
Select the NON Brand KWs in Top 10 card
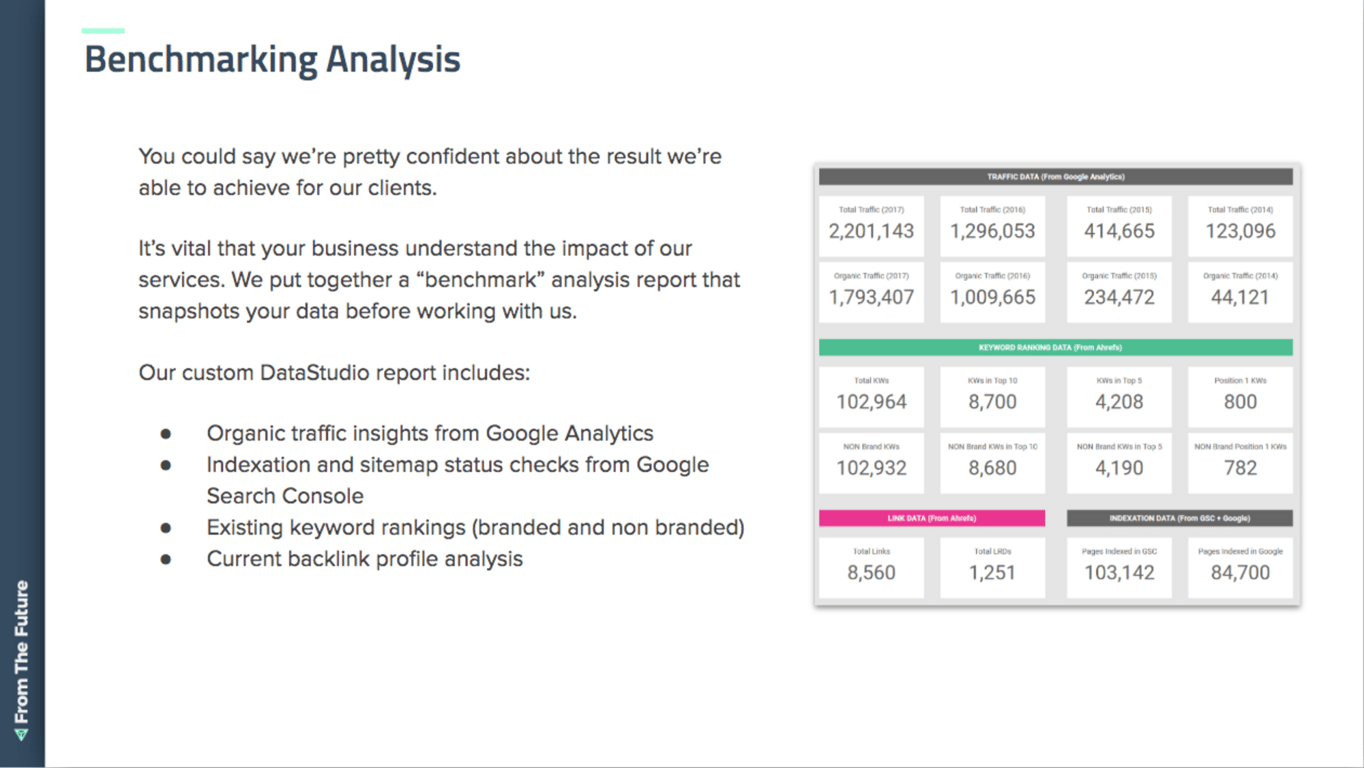(992, 462)
